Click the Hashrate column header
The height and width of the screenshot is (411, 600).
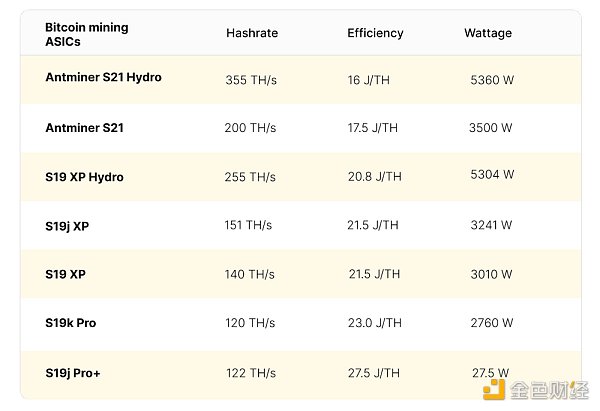pyautogui.click(x=252, y=33)
